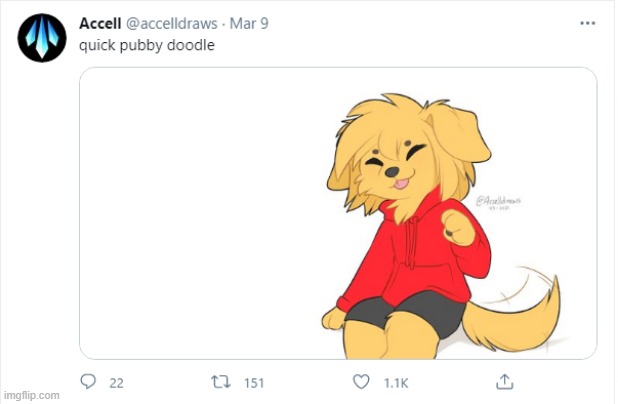Viewport: 618px width, 404px height.
Task: Click the 1.1K likes count
Action: coord(396,382)
